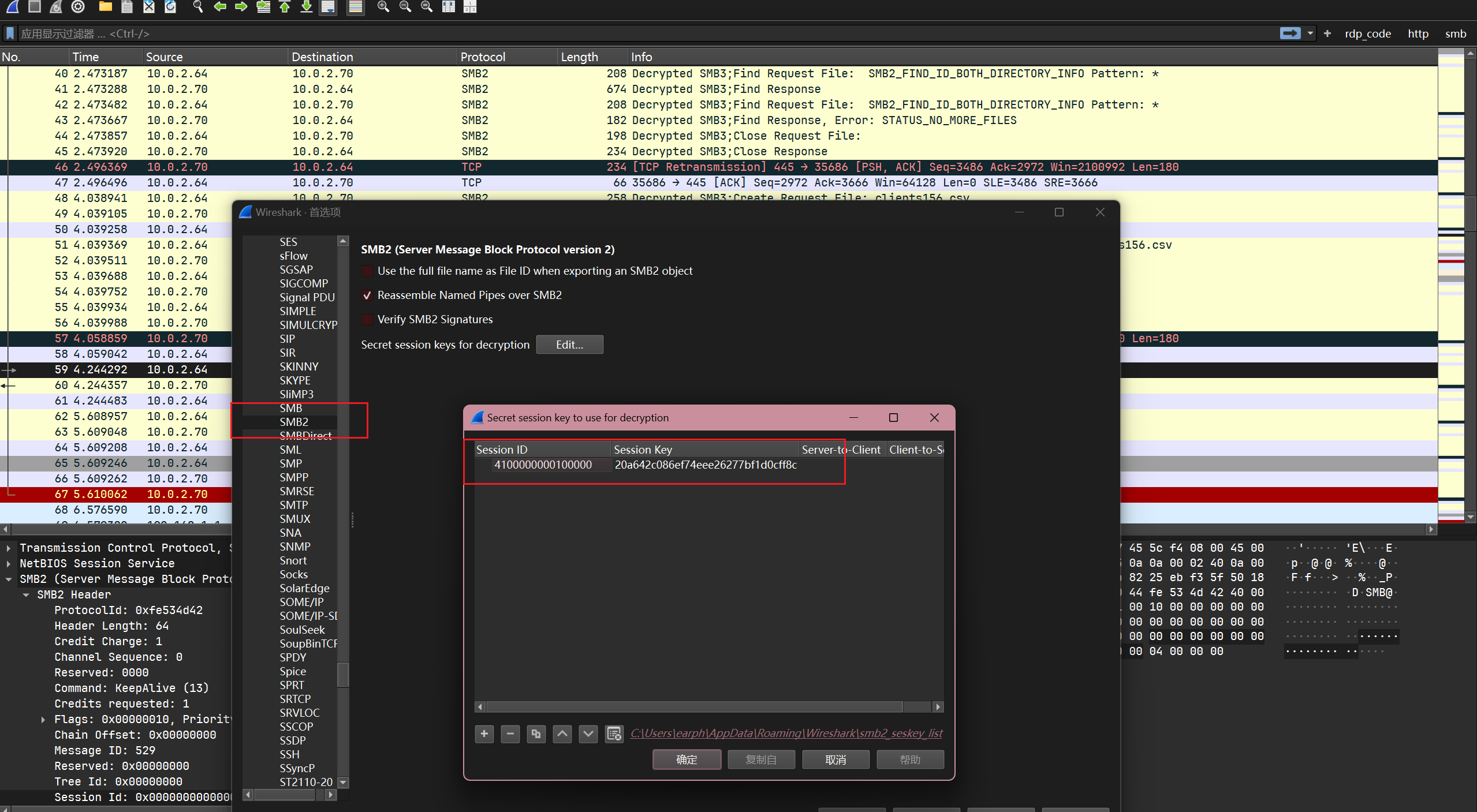Collapse the SMB2 Header tree node
This screenshot has height=812, width=1477.
point(26,594)
